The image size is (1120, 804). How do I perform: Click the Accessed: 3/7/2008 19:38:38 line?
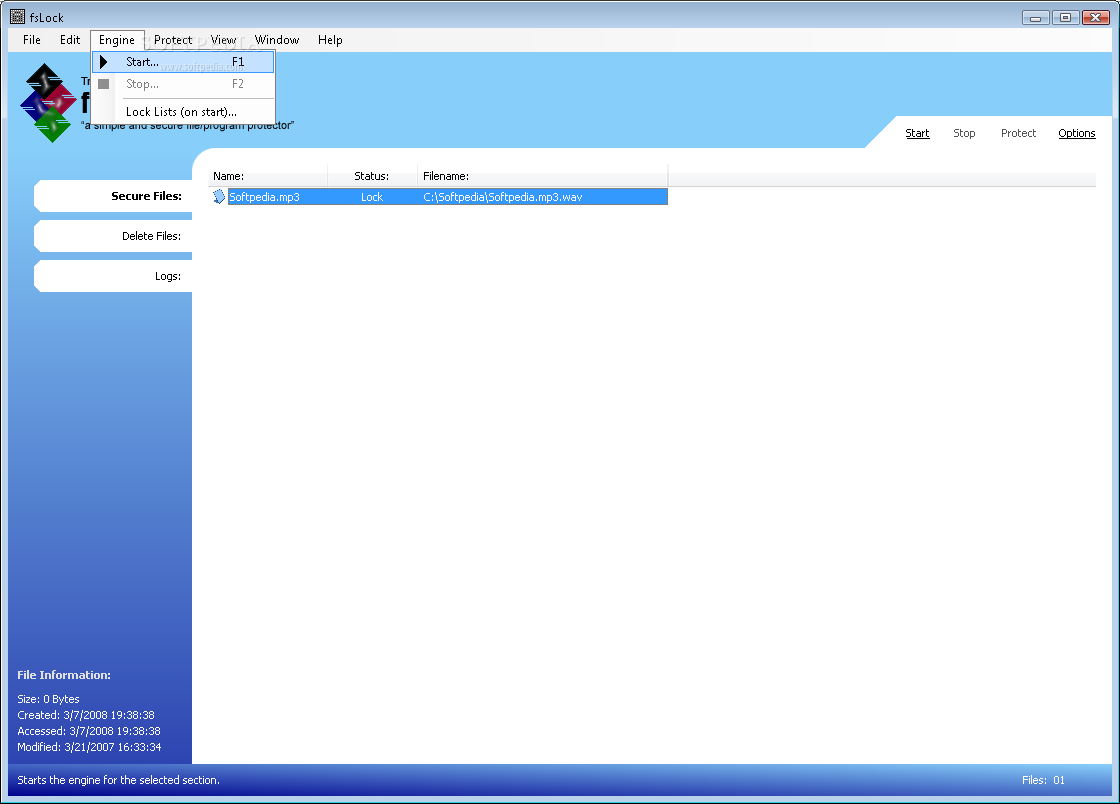click(89, 731)
